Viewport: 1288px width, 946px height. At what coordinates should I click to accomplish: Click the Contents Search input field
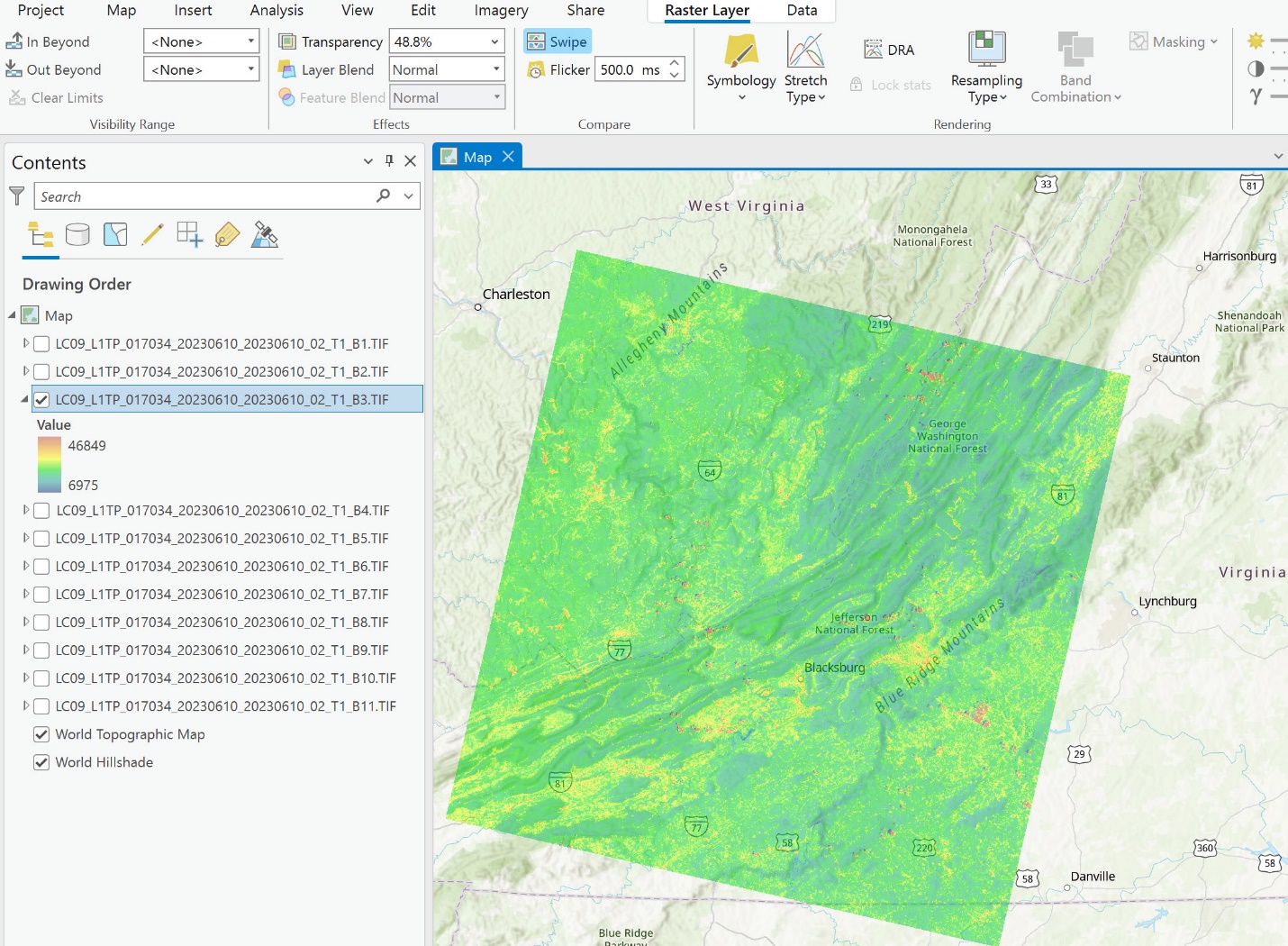(x=205, y=196)
